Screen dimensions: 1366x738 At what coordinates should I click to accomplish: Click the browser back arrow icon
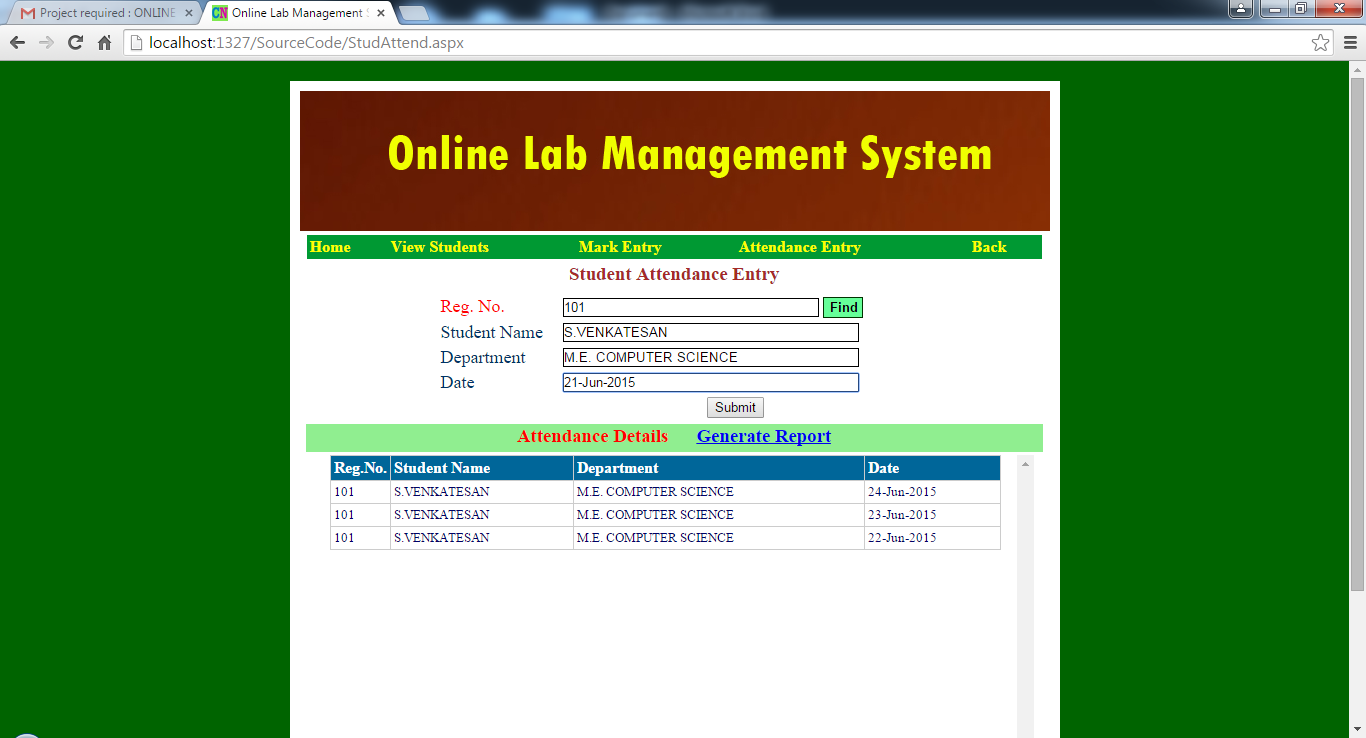tap(17, 43)
